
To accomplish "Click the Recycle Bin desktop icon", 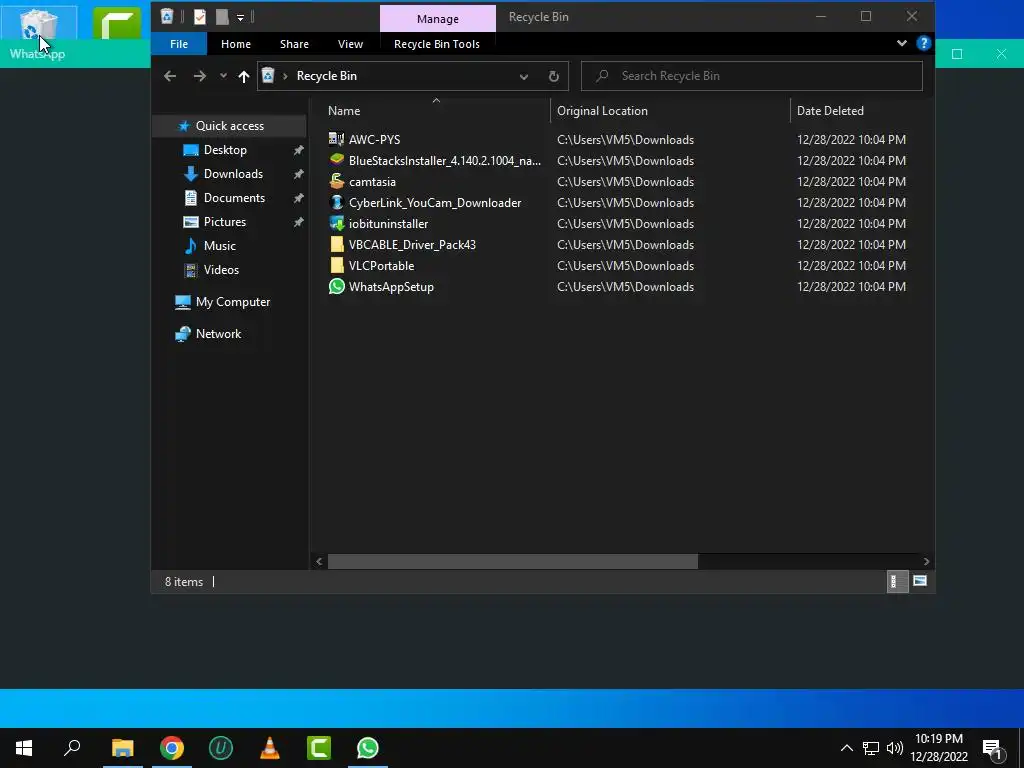I will pos(38,26).
